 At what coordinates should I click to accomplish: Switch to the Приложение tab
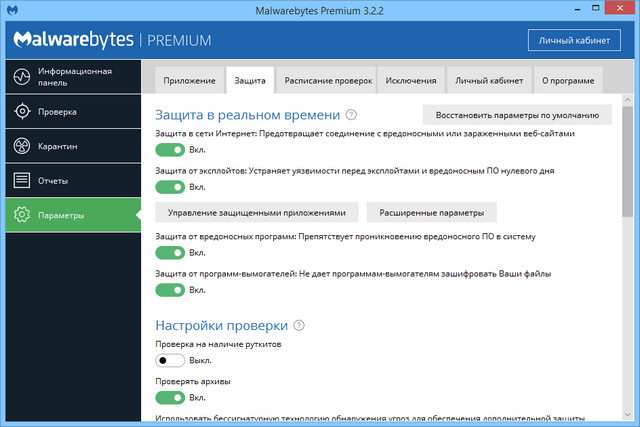click(x=190, y=80)
